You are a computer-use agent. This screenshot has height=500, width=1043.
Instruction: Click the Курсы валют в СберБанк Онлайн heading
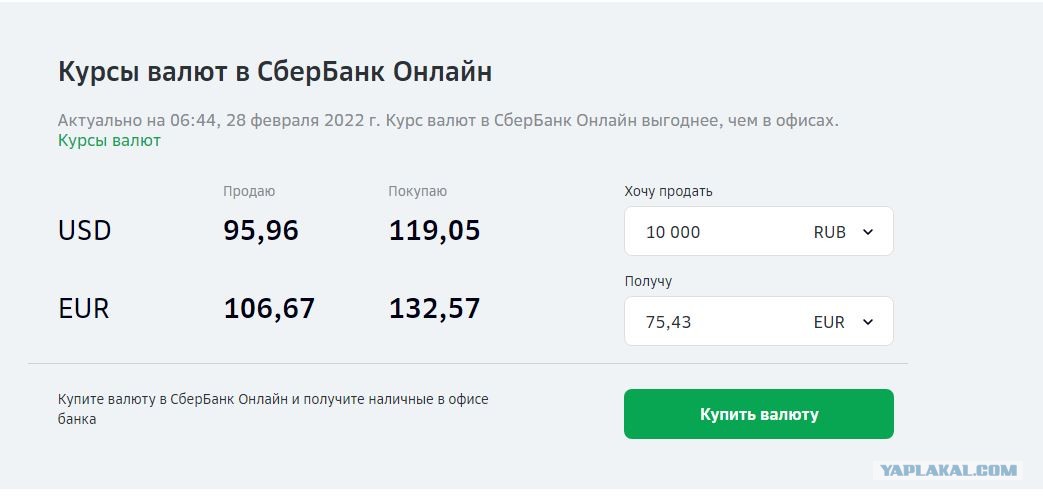[x=275, y=72]
